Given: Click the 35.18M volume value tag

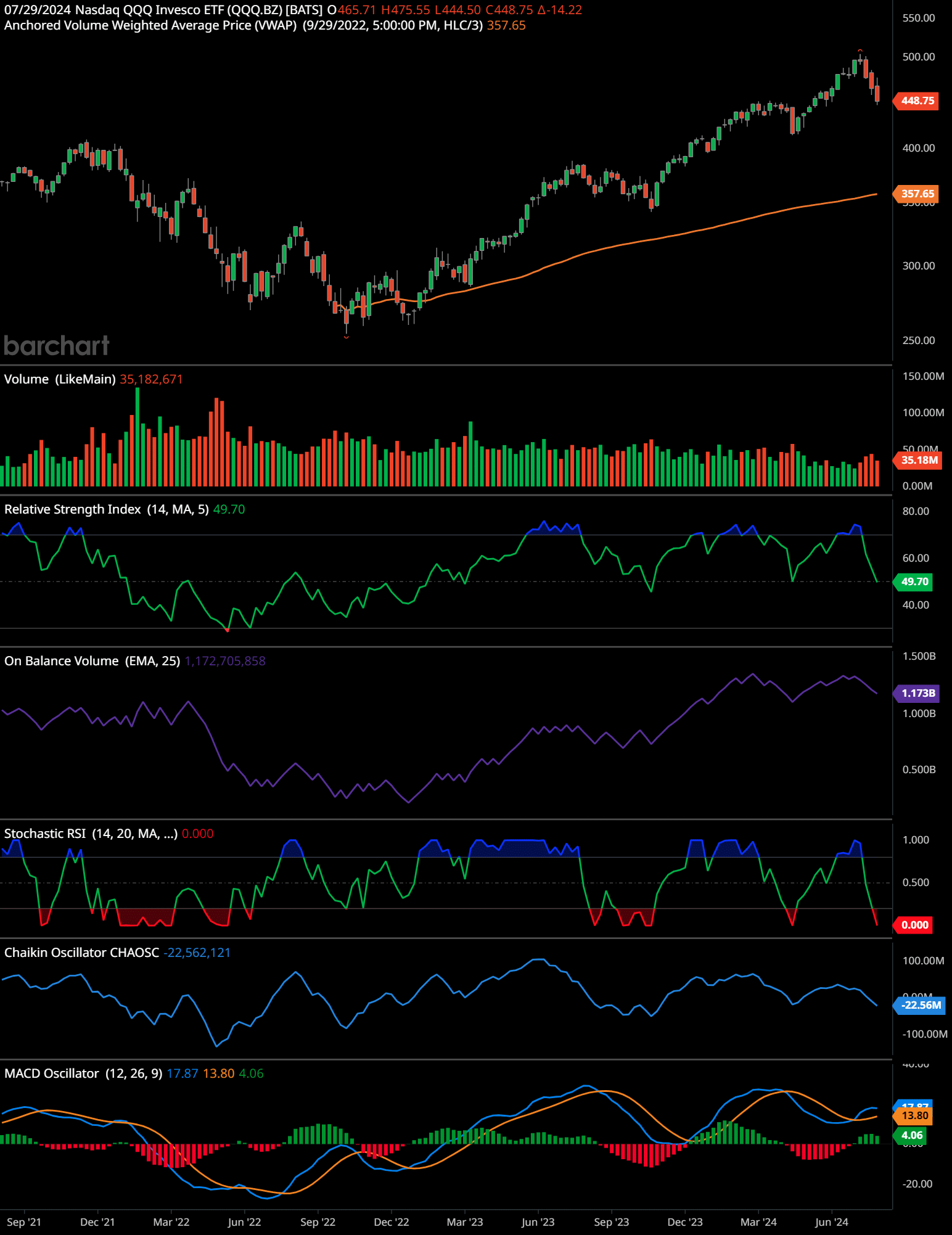Looking at the screenshot, I should [917, 460].
